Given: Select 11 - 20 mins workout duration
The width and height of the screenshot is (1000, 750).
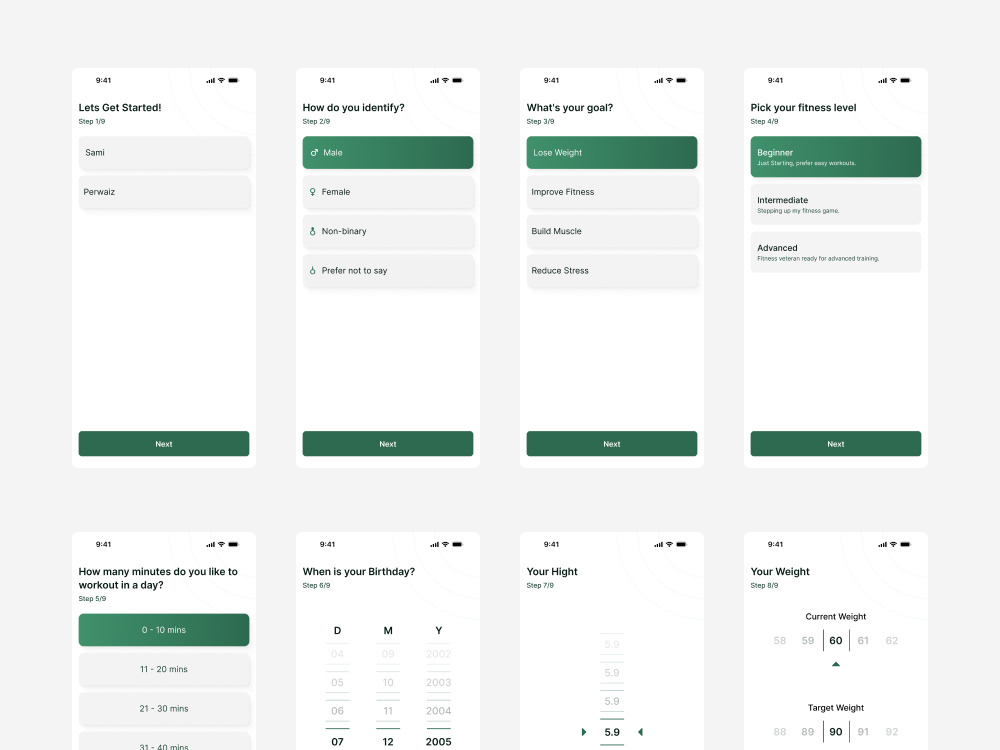Looking at the screenshot, I should 164,669.
